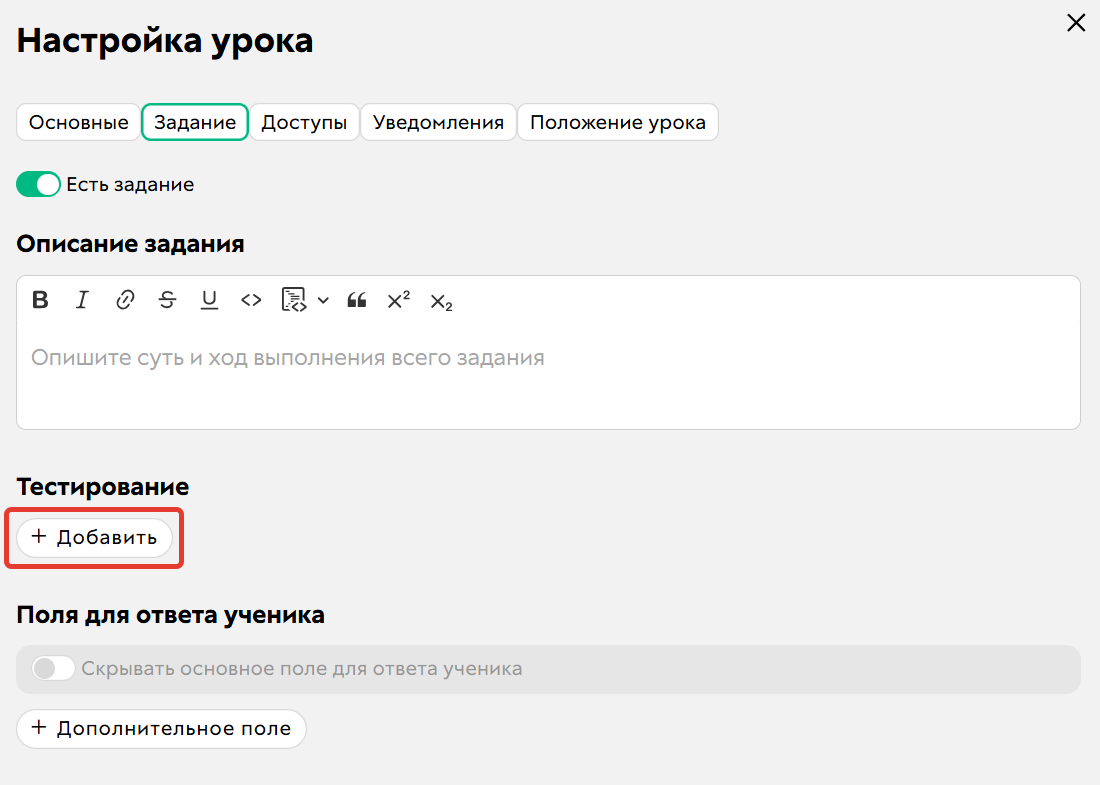
Task: Insert a blockquote using the quote icon
Action: pyautogui.click(x=356, y=299)
